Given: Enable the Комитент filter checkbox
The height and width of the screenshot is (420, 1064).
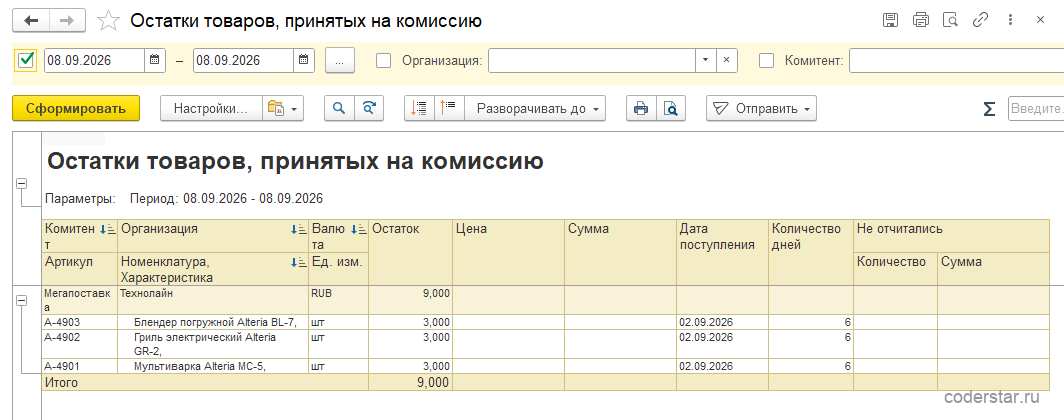Looking at the screenshot, I should pos(767,60).
